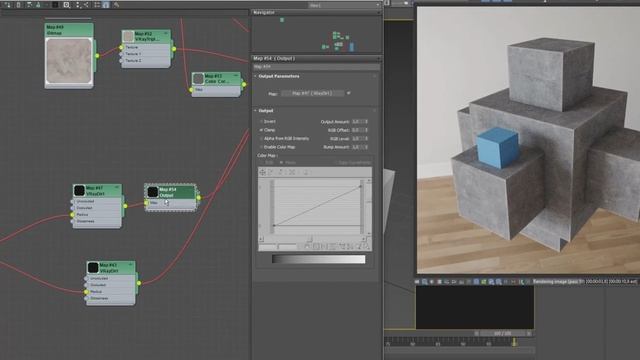Click the Map input socket on Map #11
Image resolution: width=640 pixels, height=360 pixels.
(x=191, y=89)
